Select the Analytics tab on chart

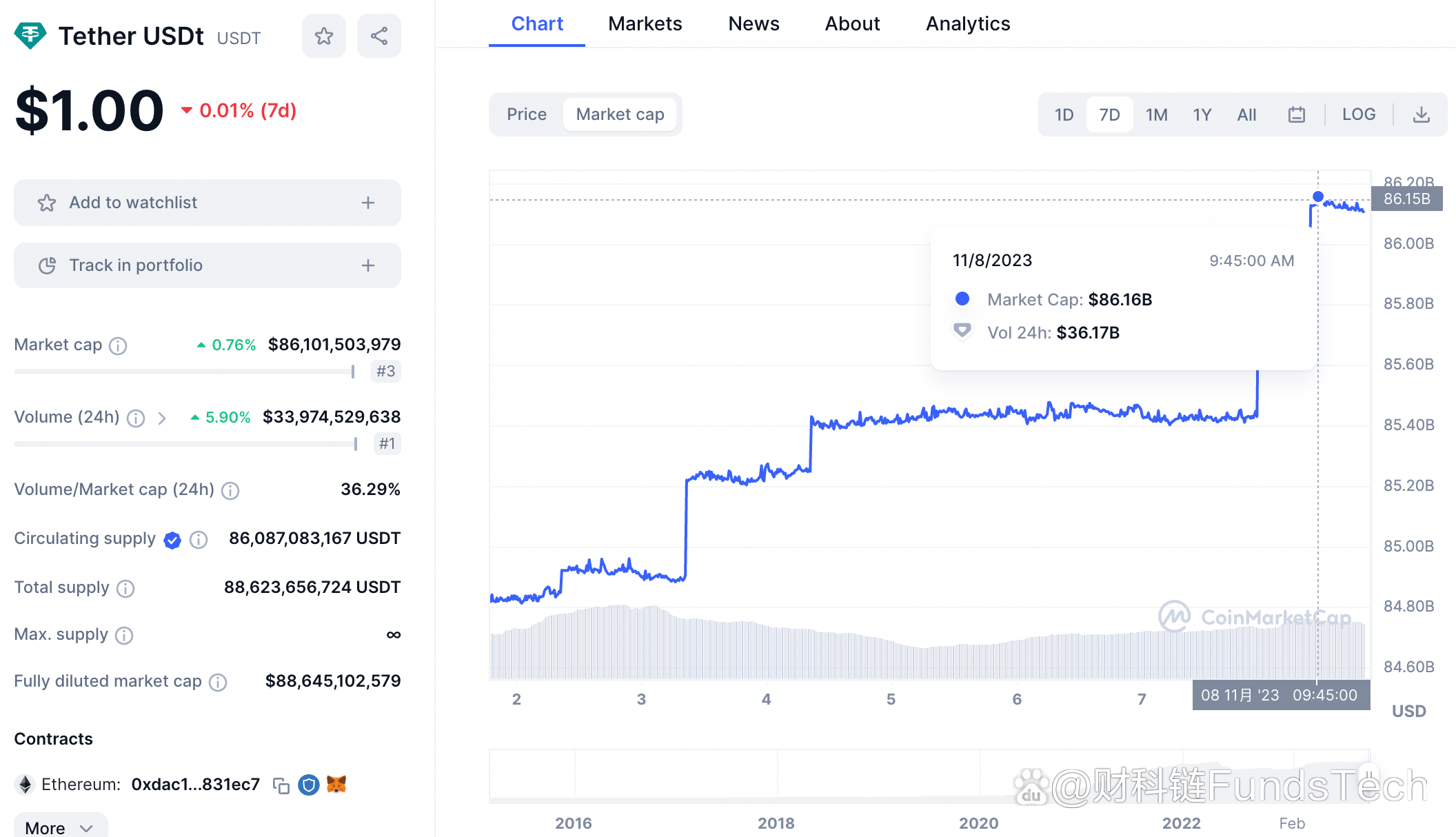click(966, 22)
